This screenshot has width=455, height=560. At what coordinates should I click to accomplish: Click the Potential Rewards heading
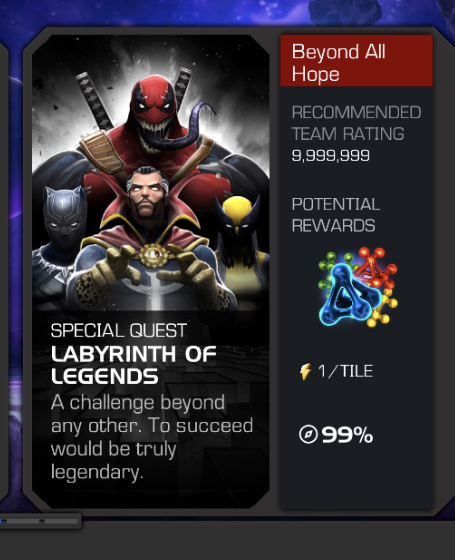point(336,215)
